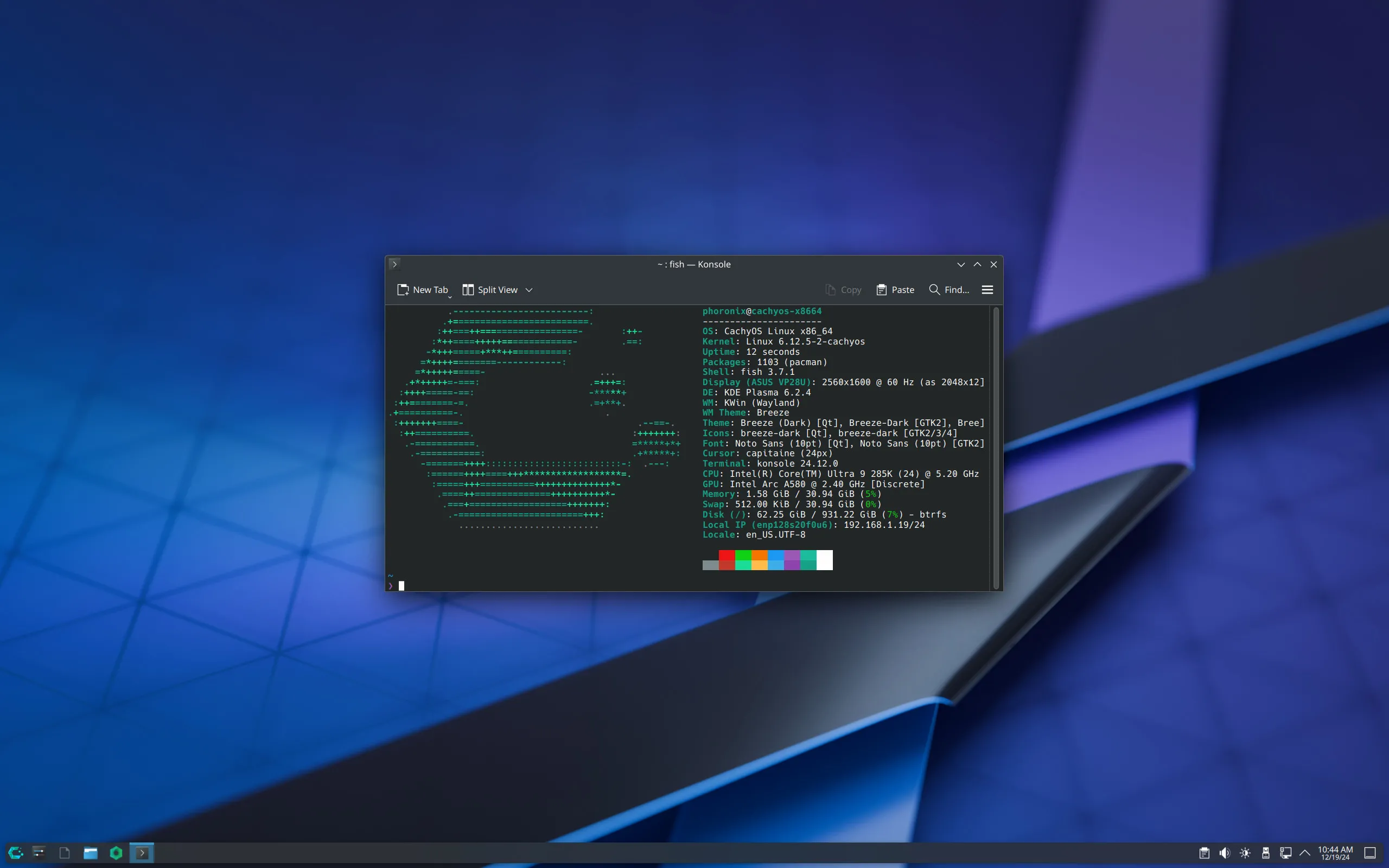Open the CachyOS application launcher

click(x=16, y=852)
